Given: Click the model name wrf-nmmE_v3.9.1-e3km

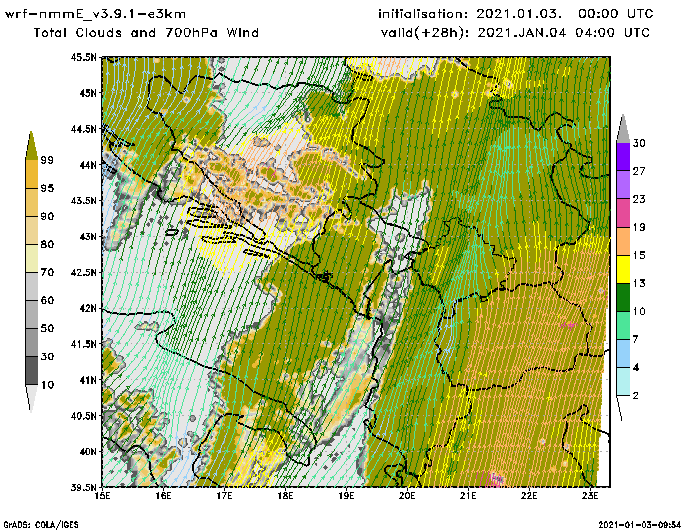Looking at the screenshot, I should (x=95, y=14).
